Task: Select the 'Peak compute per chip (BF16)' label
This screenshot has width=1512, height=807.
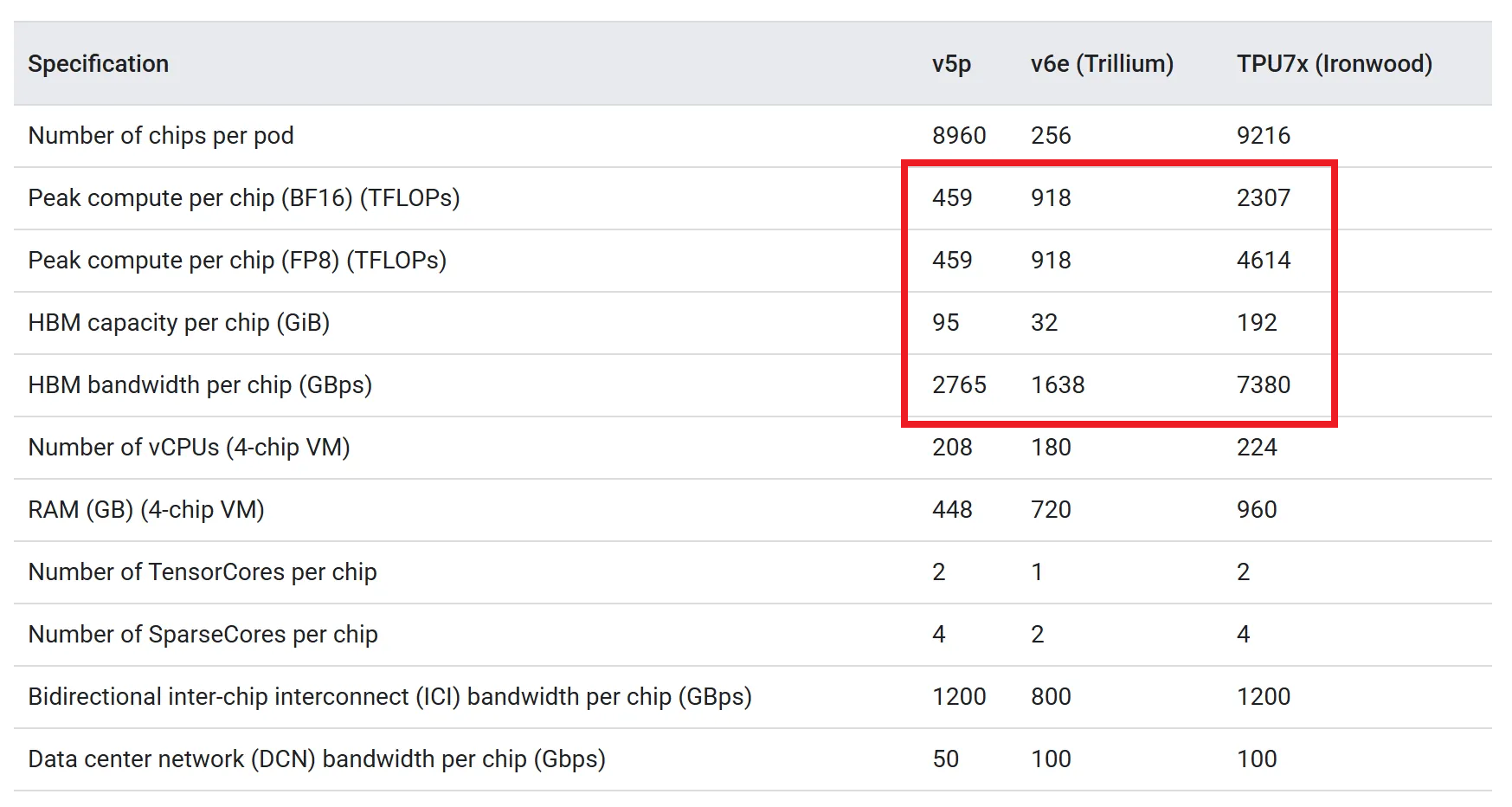Action: (243, 198)
